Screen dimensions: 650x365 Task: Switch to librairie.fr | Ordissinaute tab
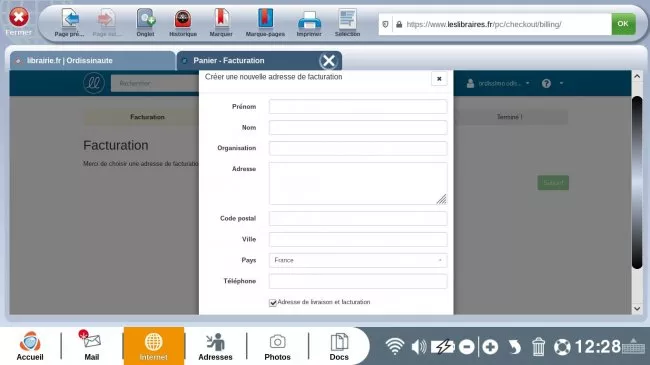click(92, 61)
